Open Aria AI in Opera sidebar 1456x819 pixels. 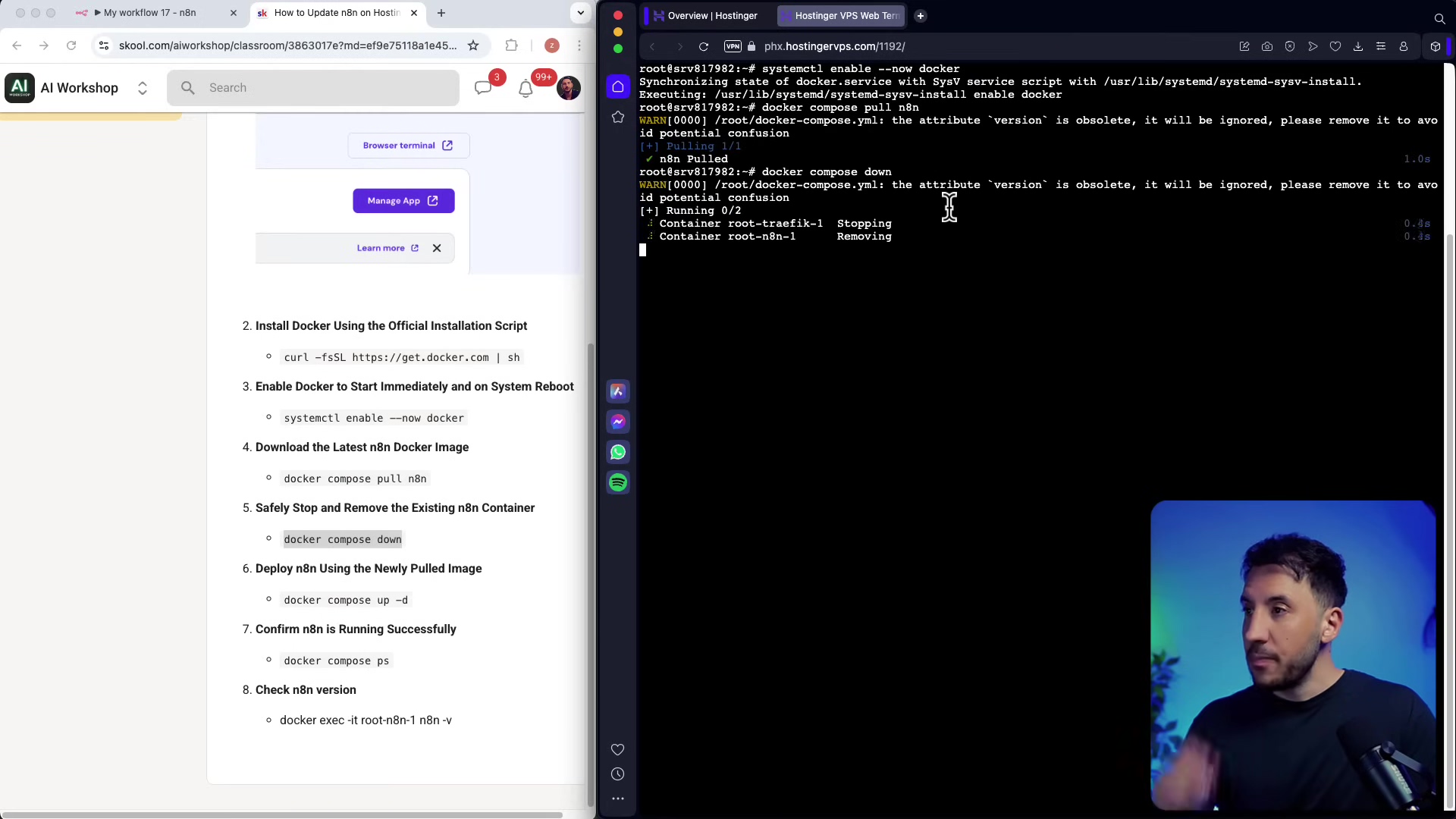click(x=618, y=391)
